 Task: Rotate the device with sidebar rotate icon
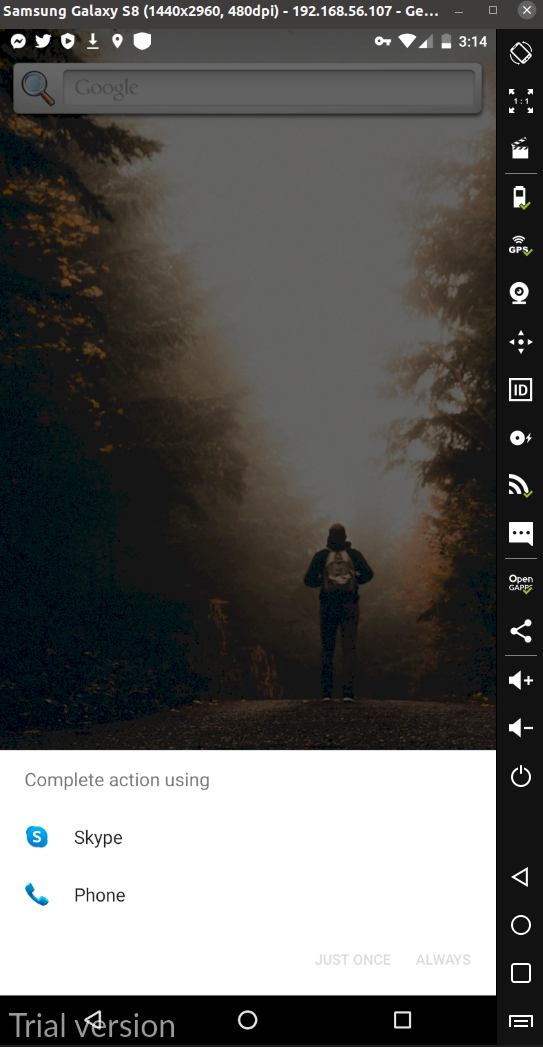click(x=520, y=53)
